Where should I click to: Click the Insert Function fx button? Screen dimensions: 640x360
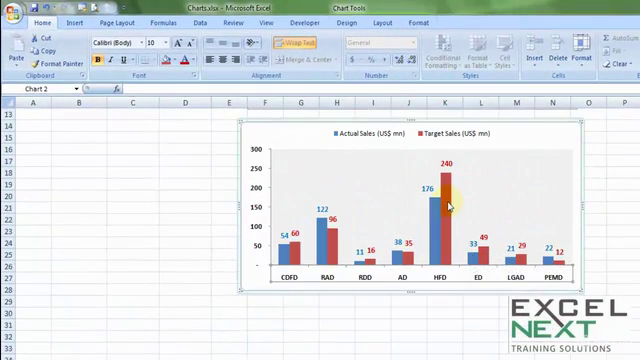(x=117, y=89)
